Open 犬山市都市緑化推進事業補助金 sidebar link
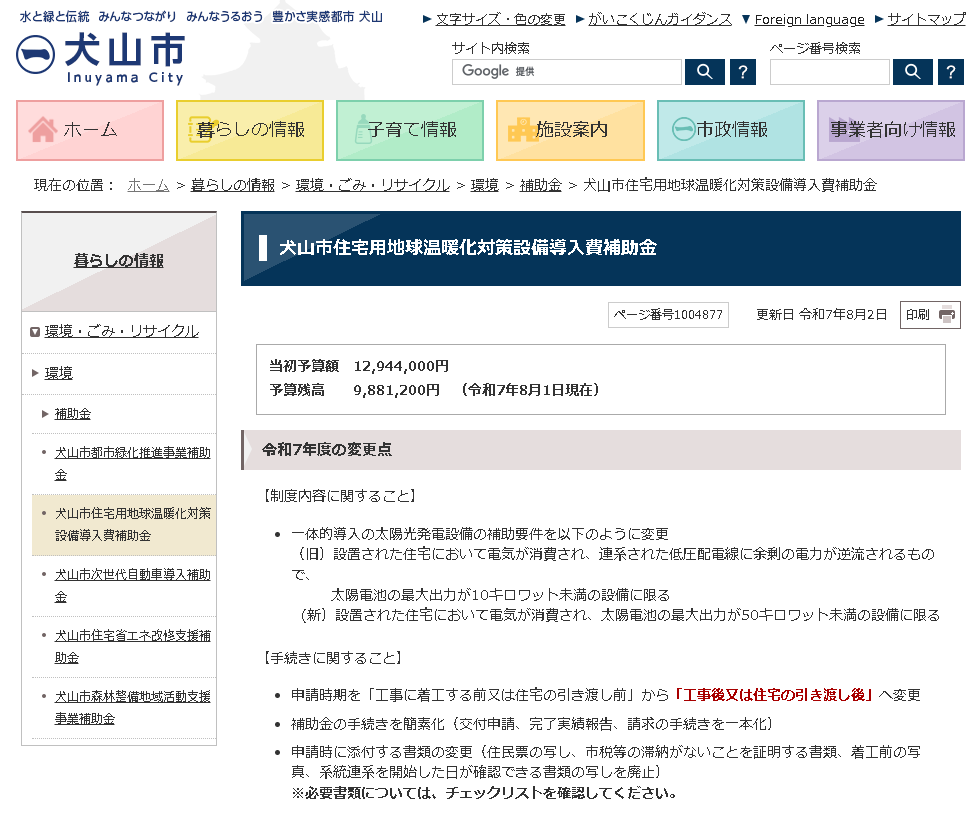Viewport: 978px width, 820px height. [x=132, y=463]
